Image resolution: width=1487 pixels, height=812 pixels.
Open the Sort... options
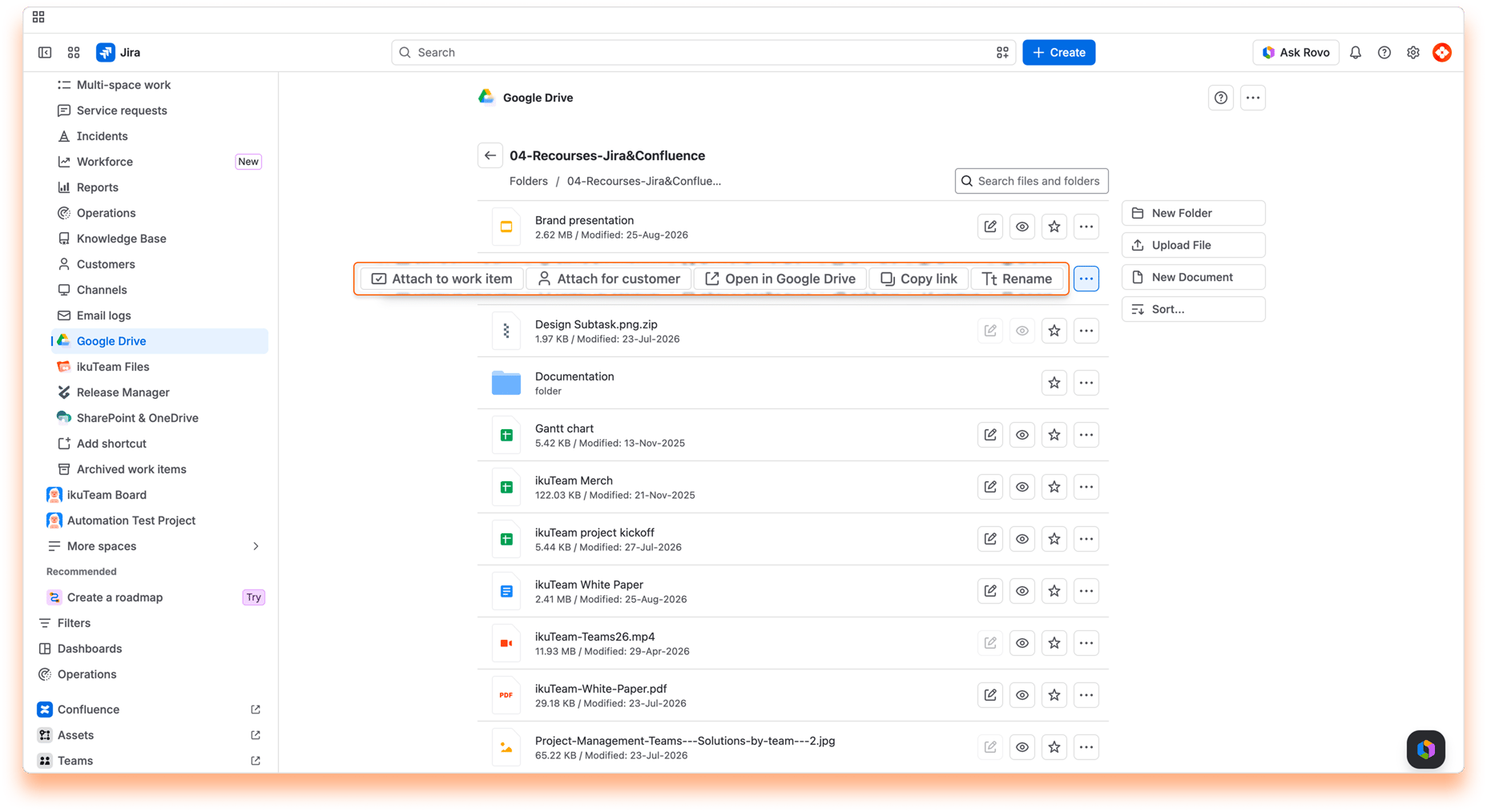pos(1193,309)
